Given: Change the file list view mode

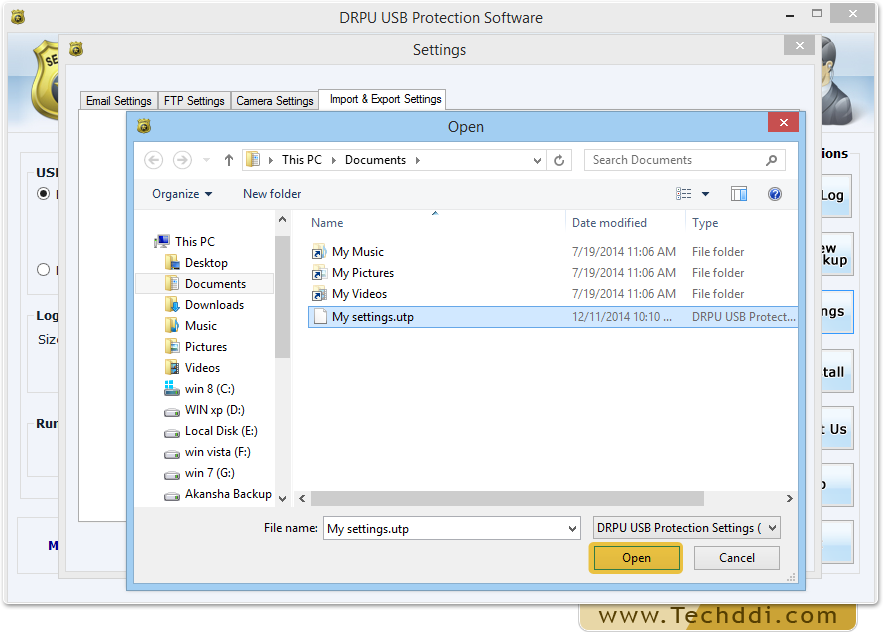Looking at the screenshot, I should pos(684,194).
